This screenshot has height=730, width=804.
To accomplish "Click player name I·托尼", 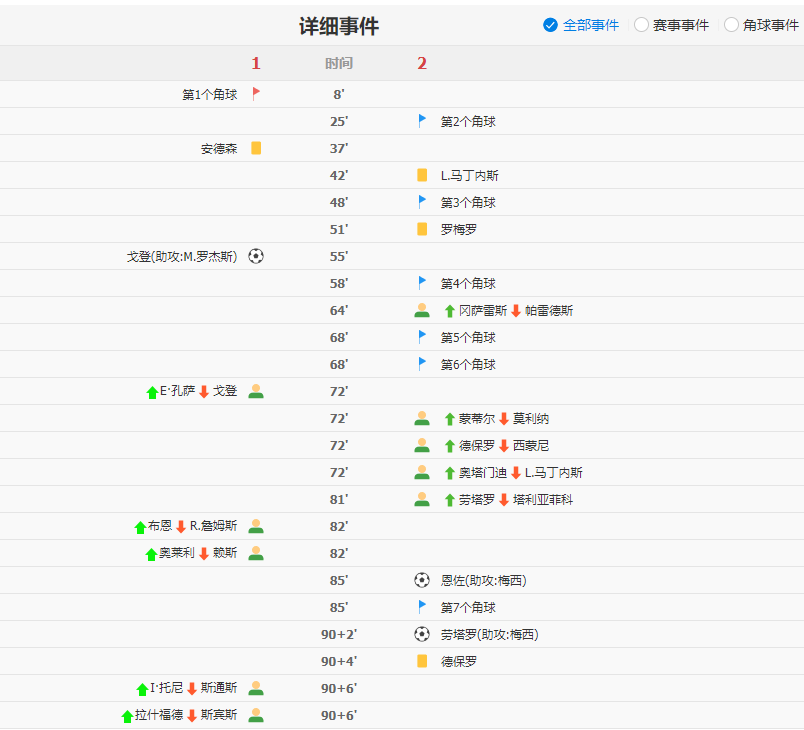I will click(x=166, y=688).
